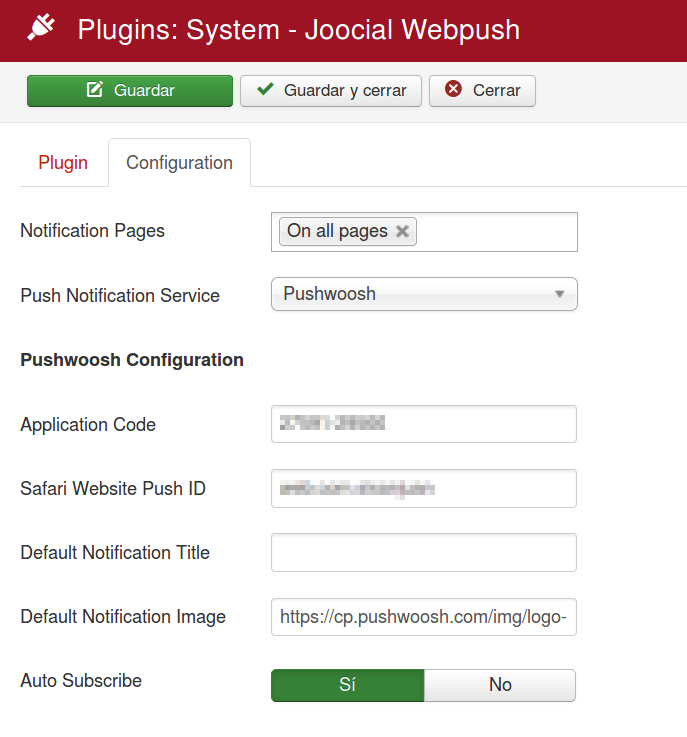Click the Auto Subscribe label
Screen dimensions: 687x737
tap(81, 681)
